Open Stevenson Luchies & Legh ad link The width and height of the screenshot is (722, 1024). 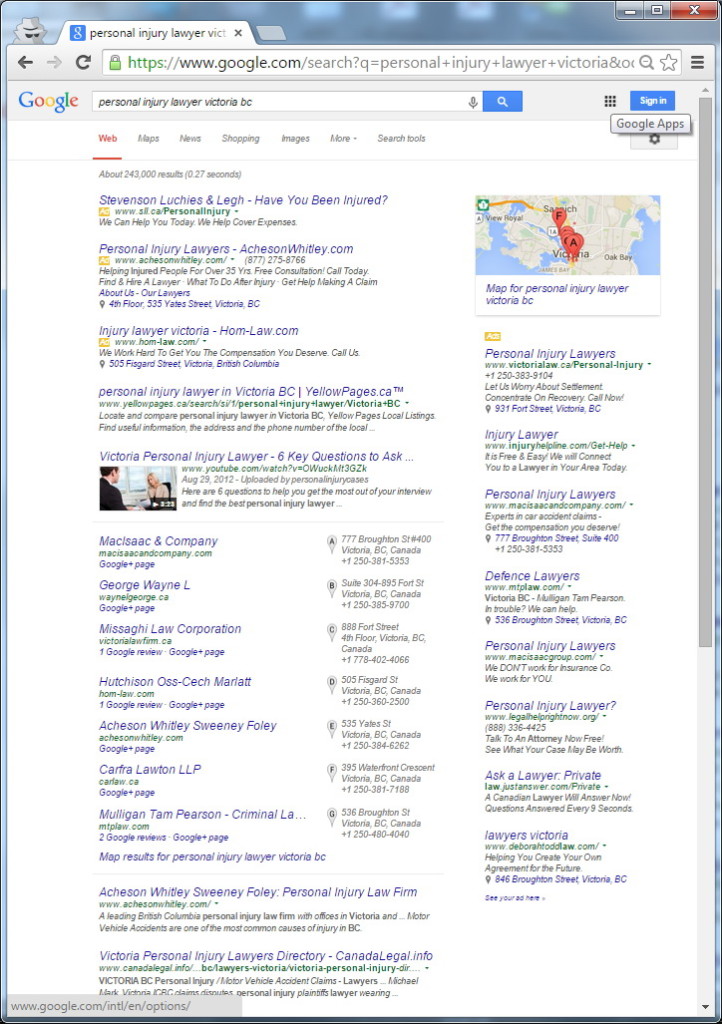(x=243, y=200)
